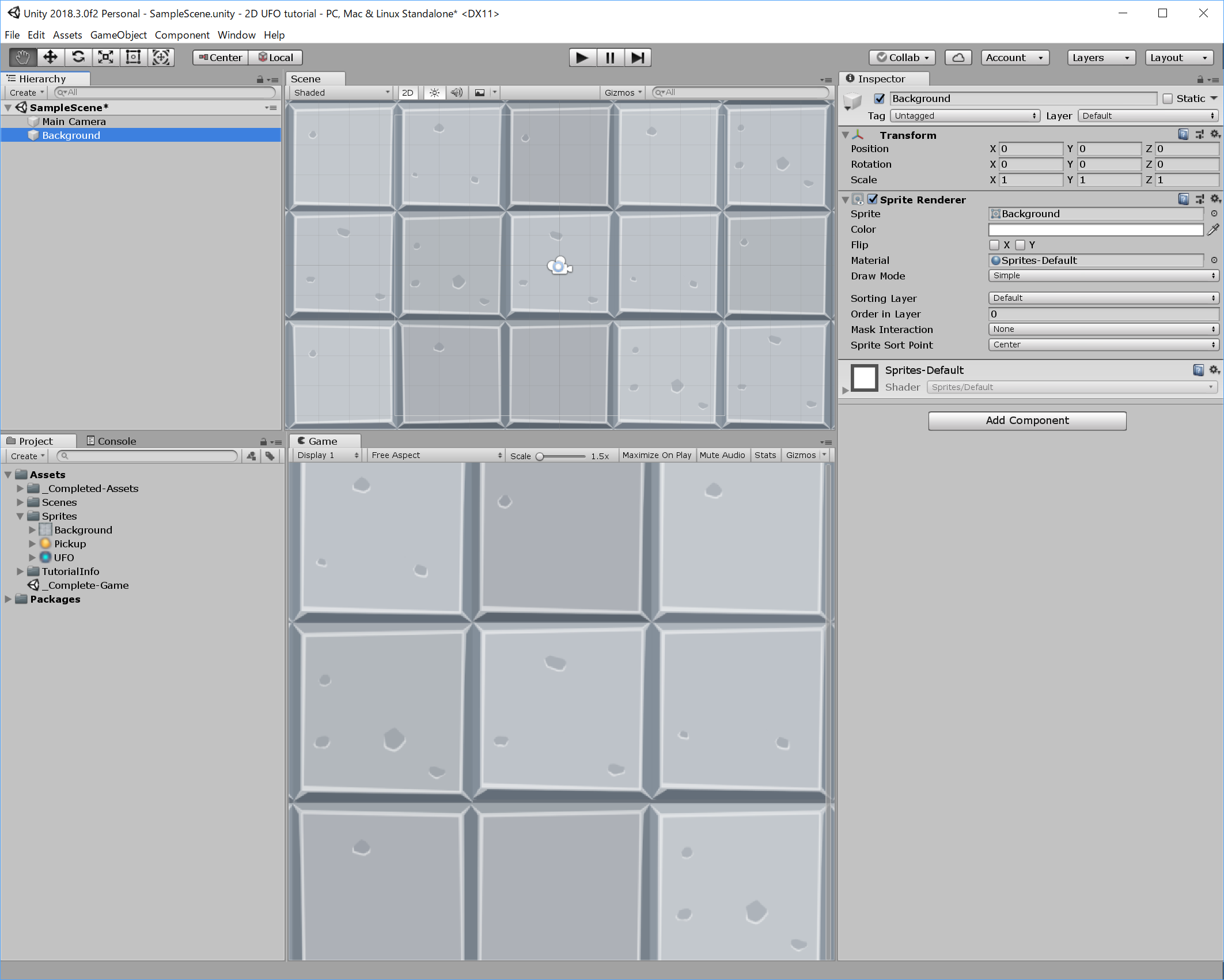Select the Rect Transform tool
This screenshot has width=1224, height=980.
tap(134, 57)
